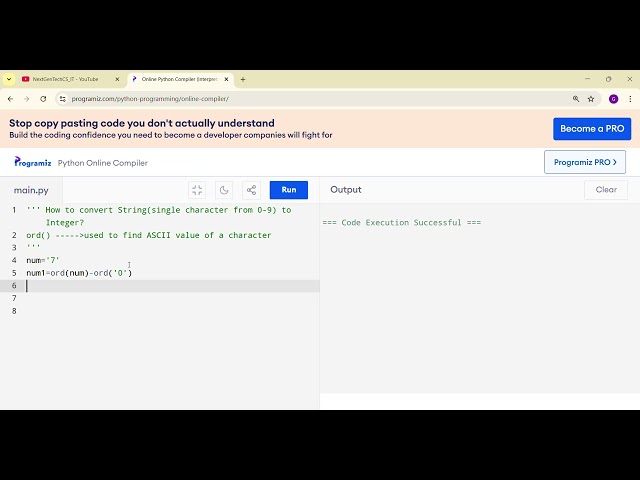Viewport: 640px width, 480px height.
Task: Place cursor on empty line 7
Action: [171, 298]
